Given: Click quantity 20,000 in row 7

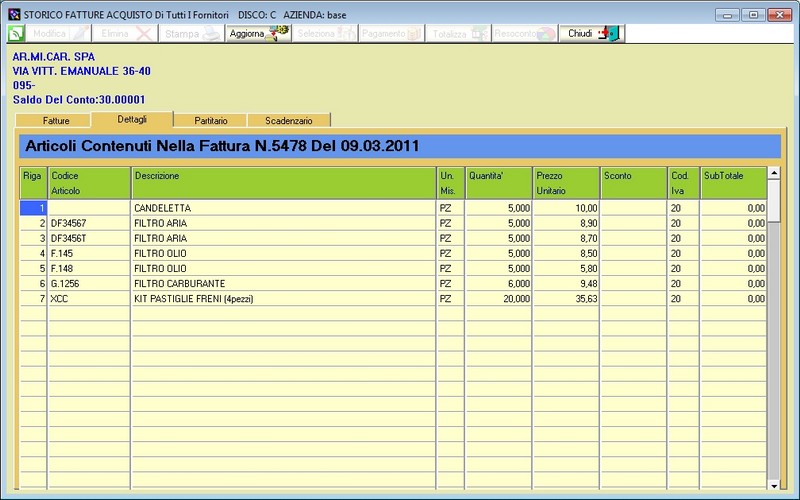Looking at the screenshot, I should pos(516,299).
